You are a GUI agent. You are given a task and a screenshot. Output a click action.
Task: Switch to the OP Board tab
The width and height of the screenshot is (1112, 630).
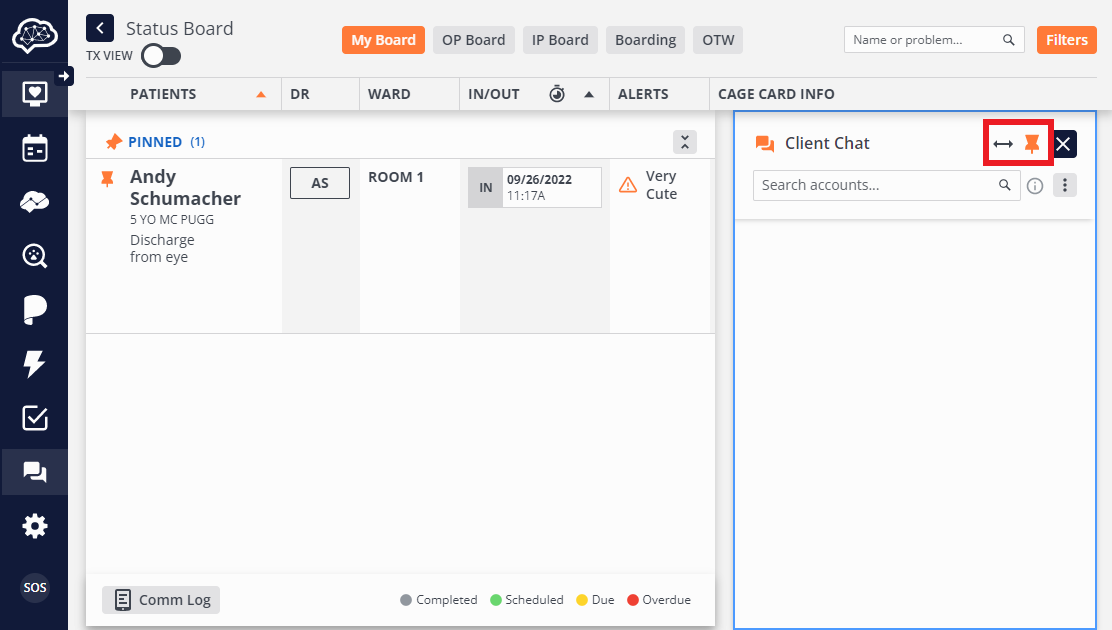474,40
